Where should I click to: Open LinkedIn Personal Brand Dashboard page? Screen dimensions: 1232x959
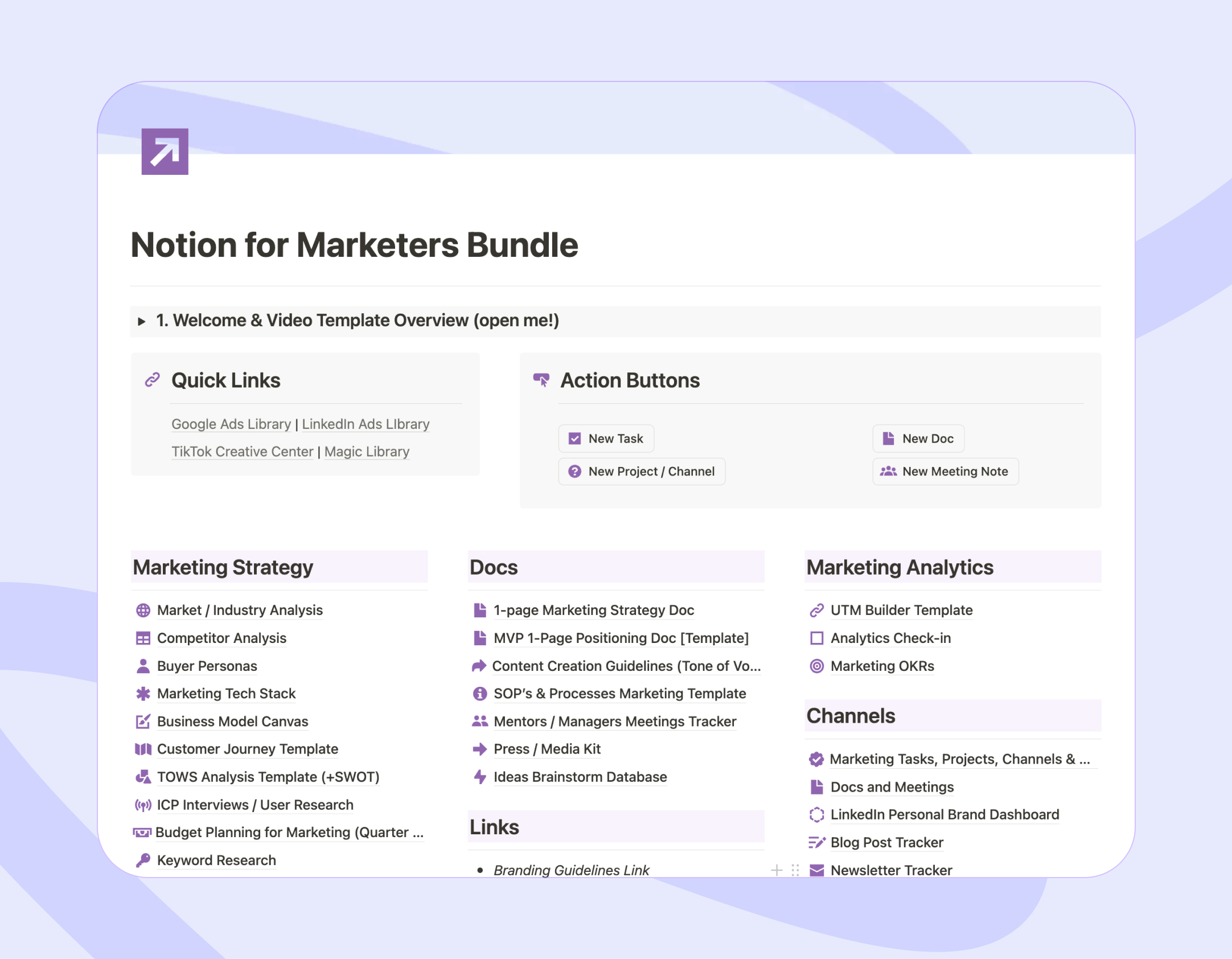coord(944,815)
